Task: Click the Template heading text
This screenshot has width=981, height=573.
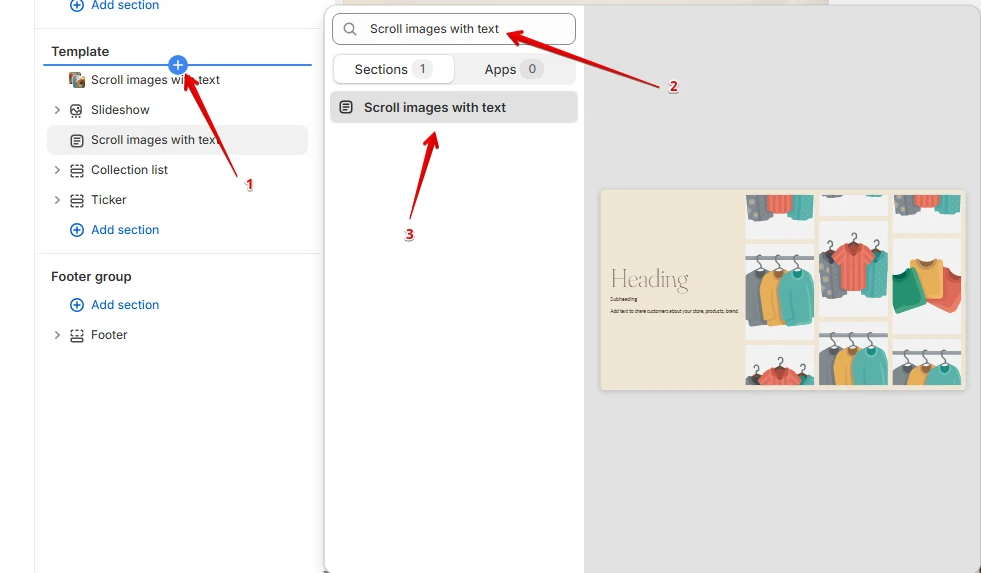Action: click(80, 51)
